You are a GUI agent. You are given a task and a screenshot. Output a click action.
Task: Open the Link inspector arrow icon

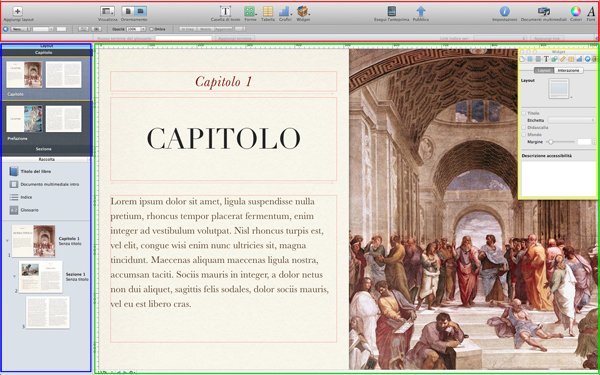point(587,59)
